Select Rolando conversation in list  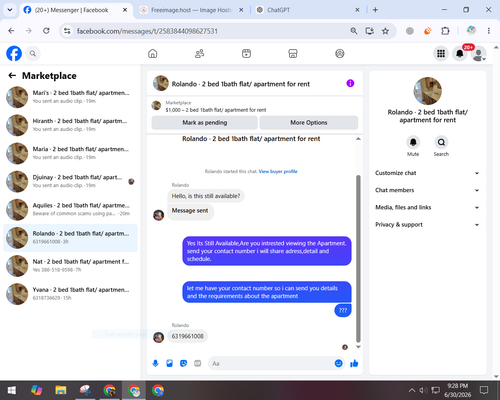pyautogui.click(x=70, y=238)
